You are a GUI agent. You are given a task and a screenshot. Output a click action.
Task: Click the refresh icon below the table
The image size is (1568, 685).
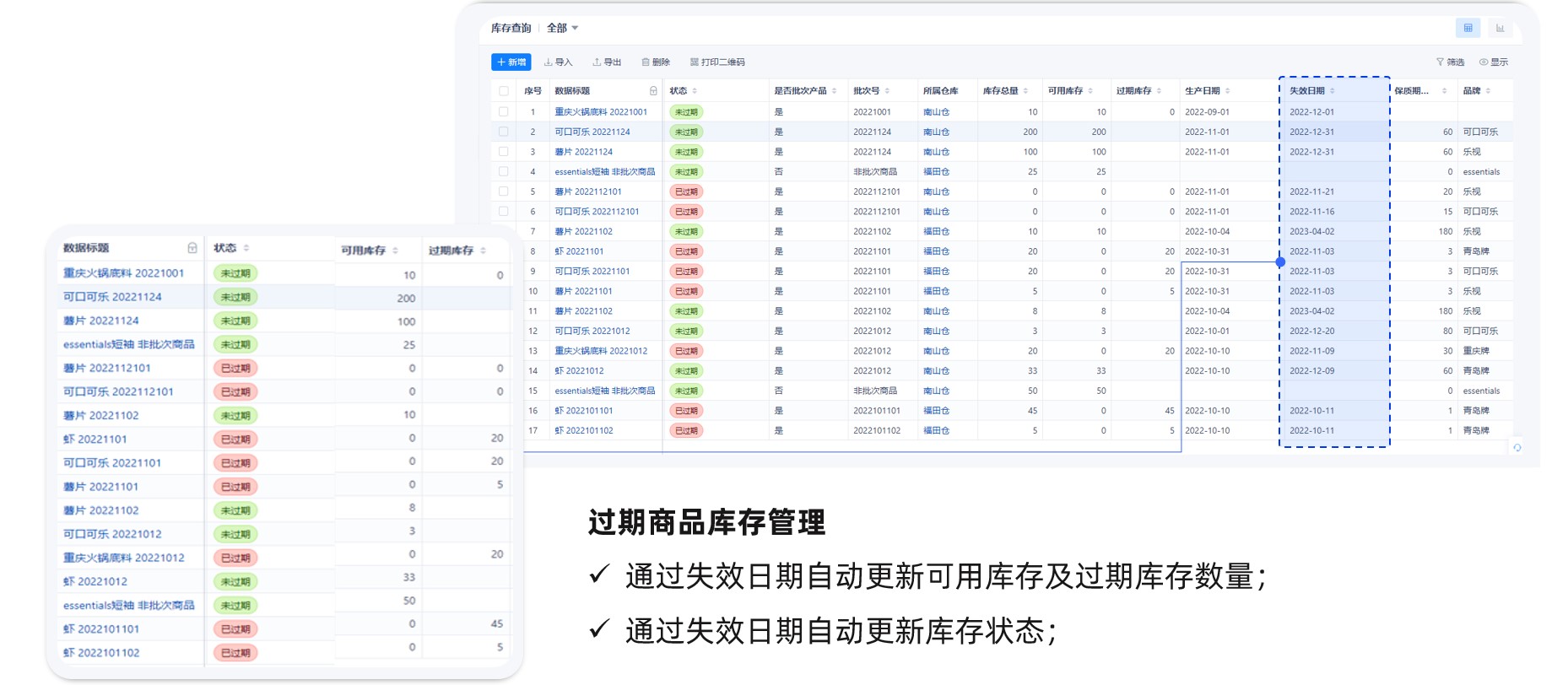point(1517,448)
